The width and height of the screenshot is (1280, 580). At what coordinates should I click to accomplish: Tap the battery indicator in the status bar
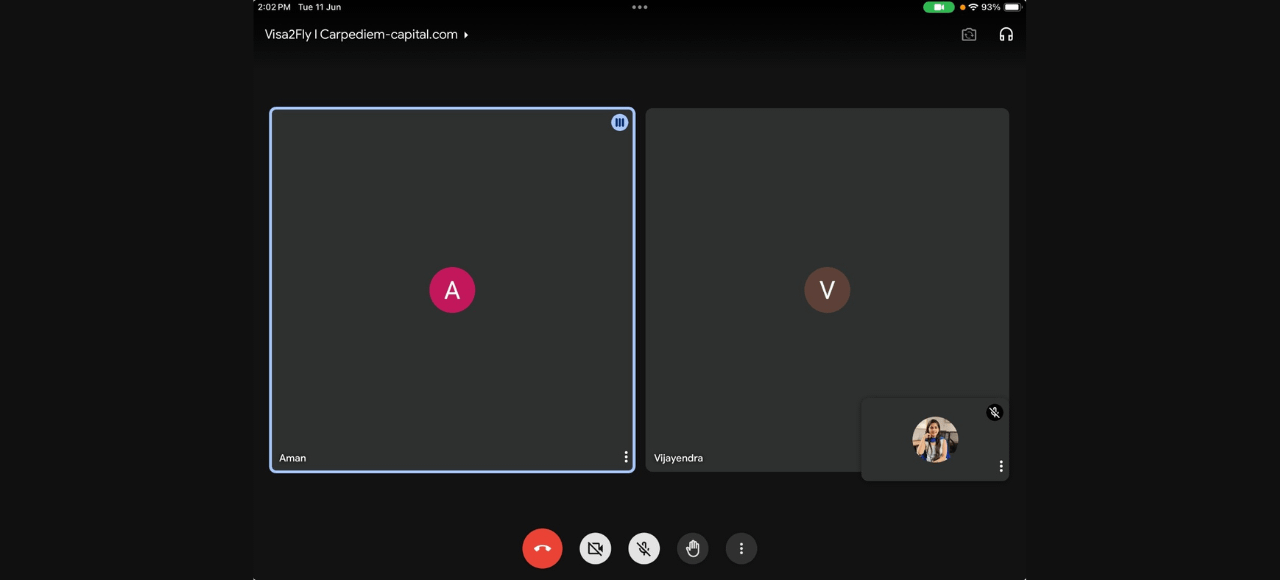1012,7
